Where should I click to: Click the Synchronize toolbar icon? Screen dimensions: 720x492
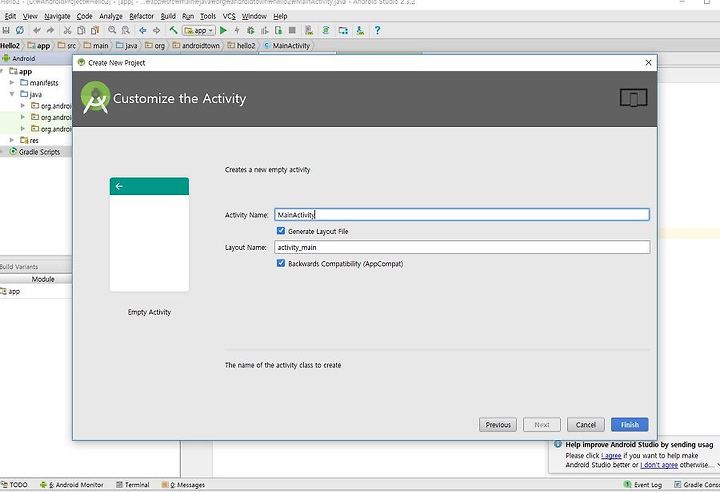pyautogui.click(x=20, y=30)
